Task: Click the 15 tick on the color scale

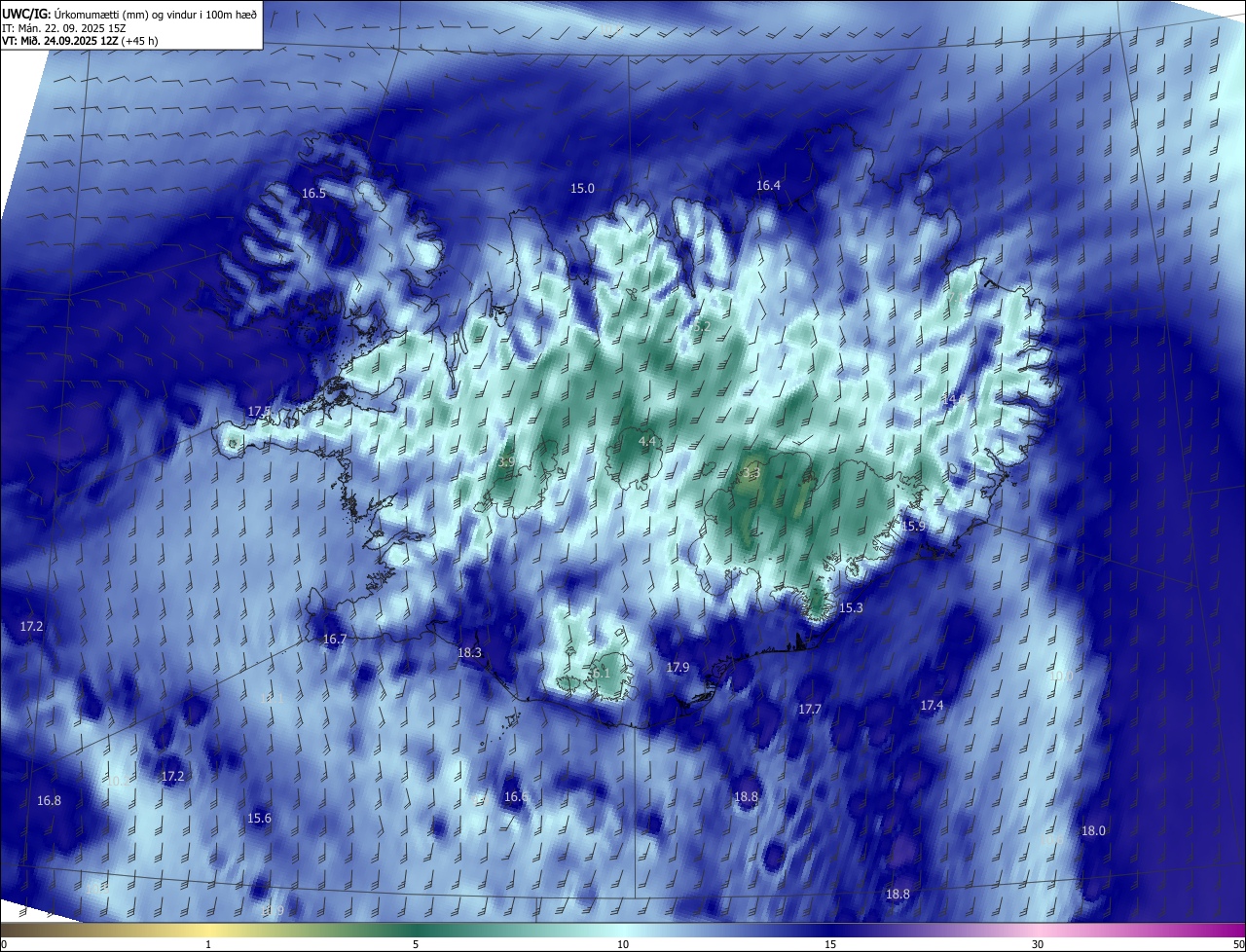Action: pos(830,944)
